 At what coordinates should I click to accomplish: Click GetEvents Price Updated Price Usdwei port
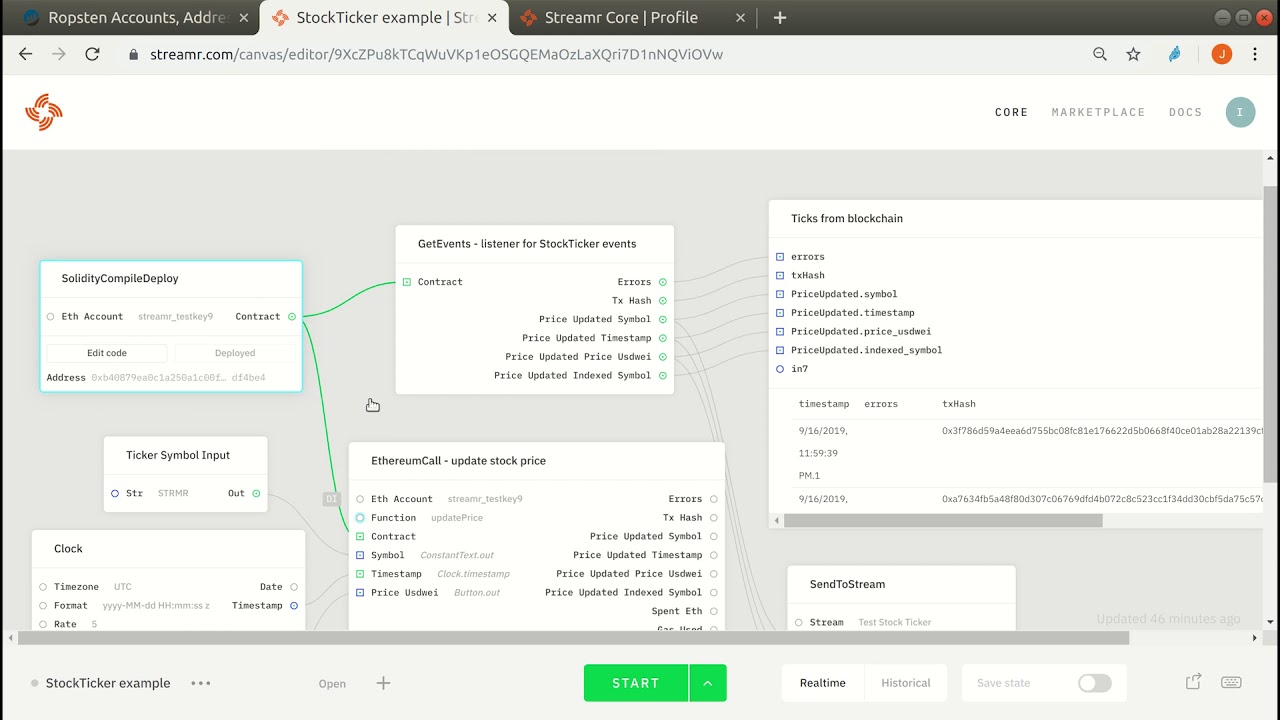(x=663, y=357)
